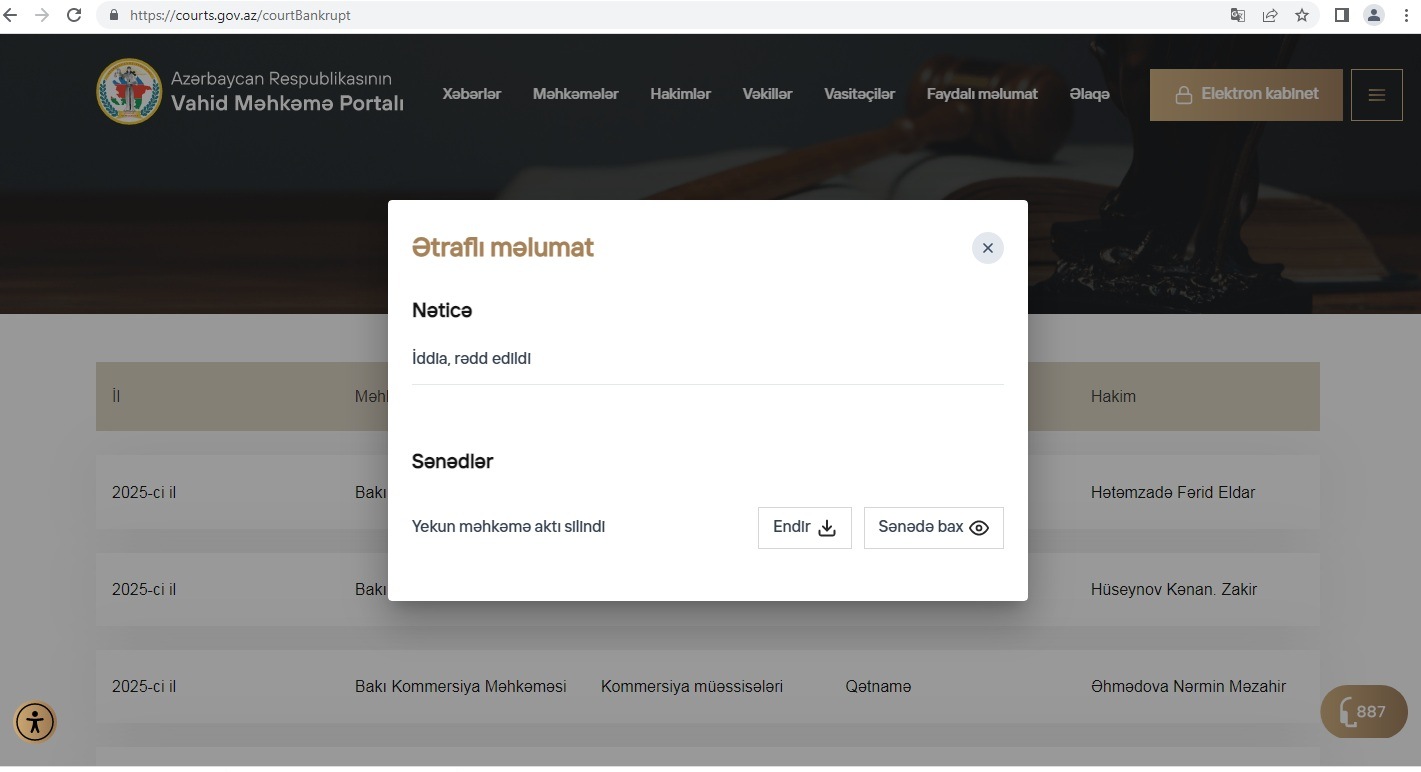Reload the page in browser
The height and width of the screenshot is (772, 1421).
pyautogui.click(x=73, y=15)
